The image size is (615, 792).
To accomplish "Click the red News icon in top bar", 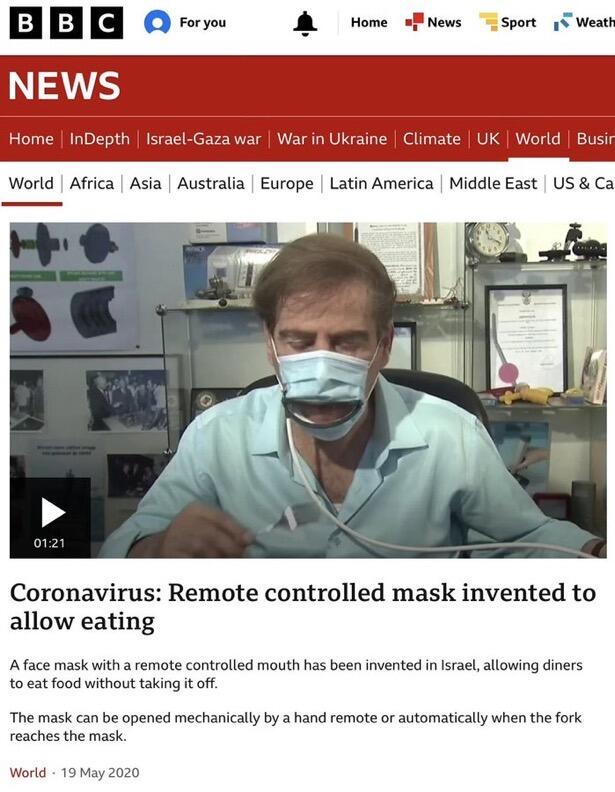I will (414, 22).
